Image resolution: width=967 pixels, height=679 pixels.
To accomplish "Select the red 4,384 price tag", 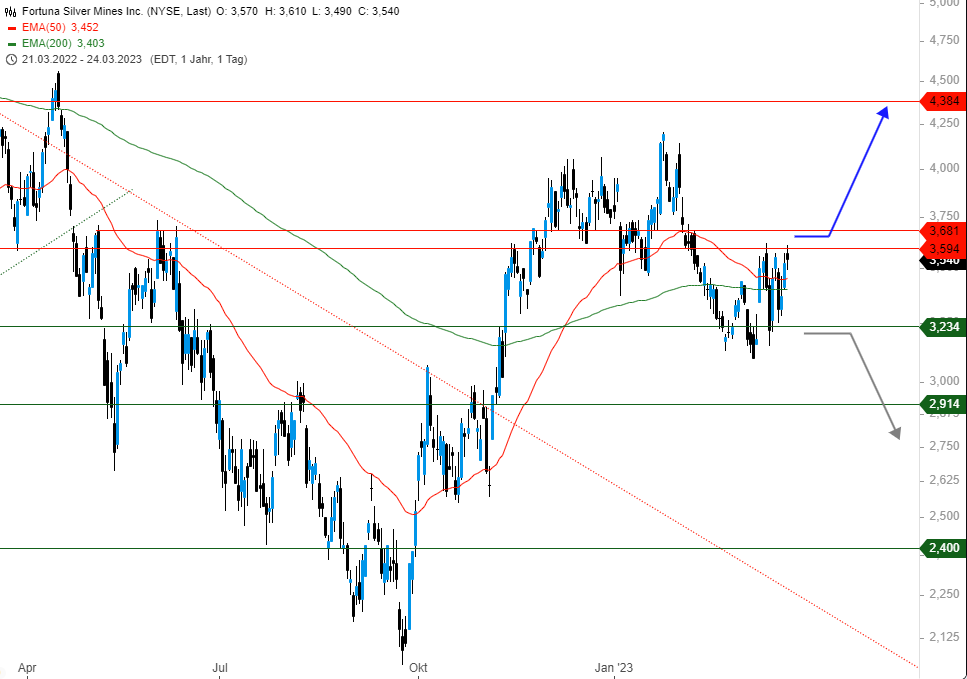I will 943,101.
